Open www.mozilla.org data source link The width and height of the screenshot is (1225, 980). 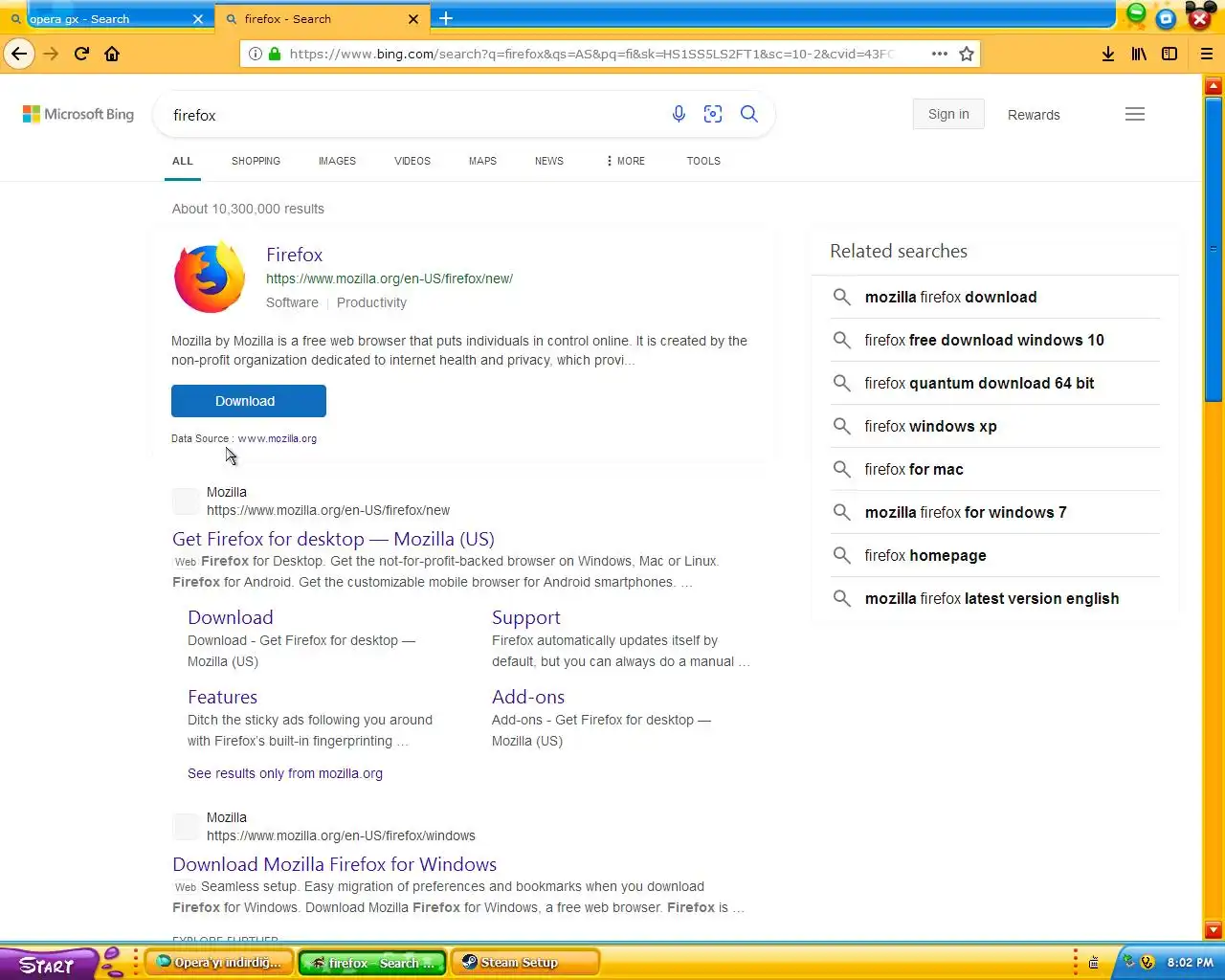click(278, 438)
